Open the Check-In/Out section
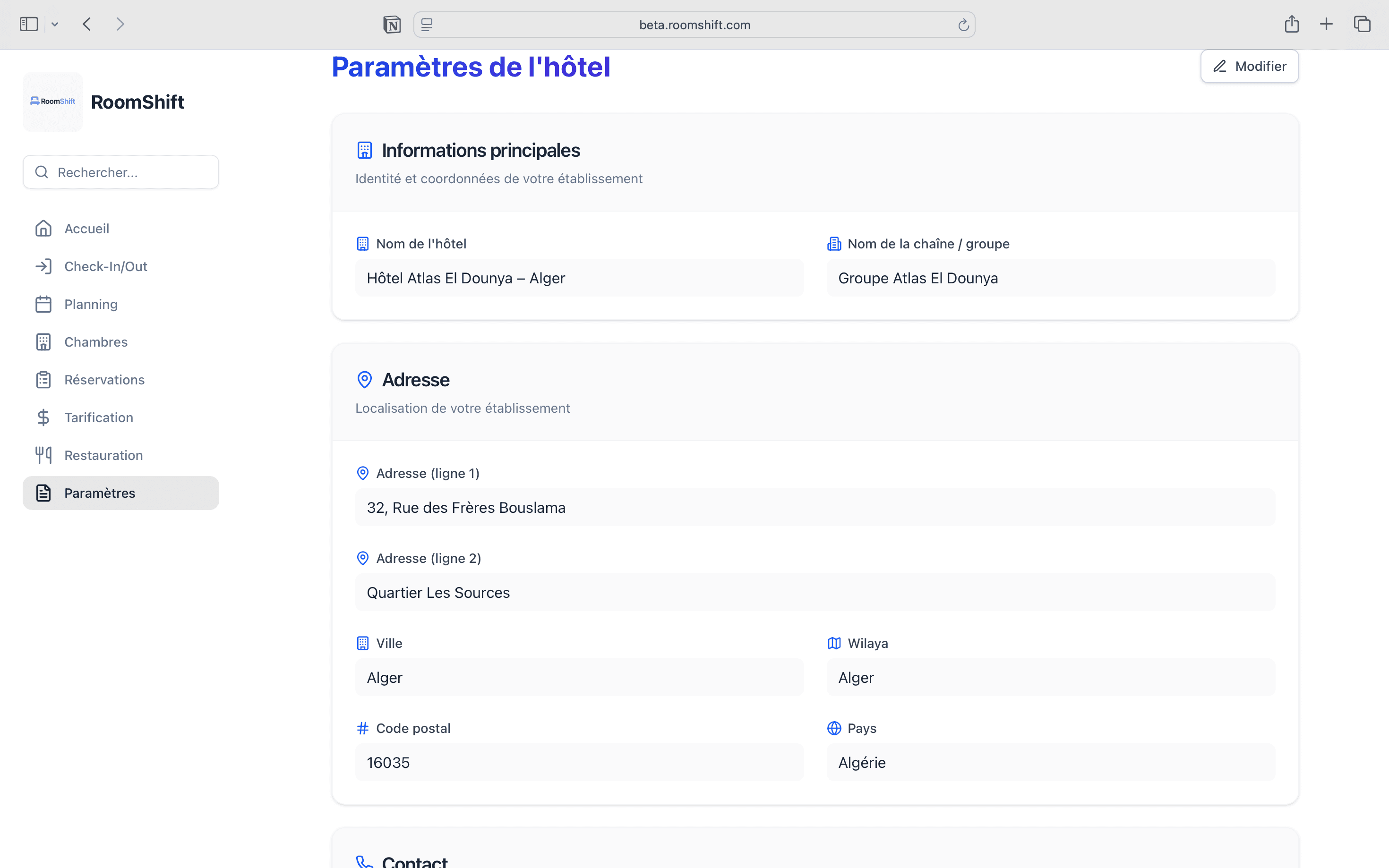Viewport: 1389px width, 868px height. [x=106, y=266]
